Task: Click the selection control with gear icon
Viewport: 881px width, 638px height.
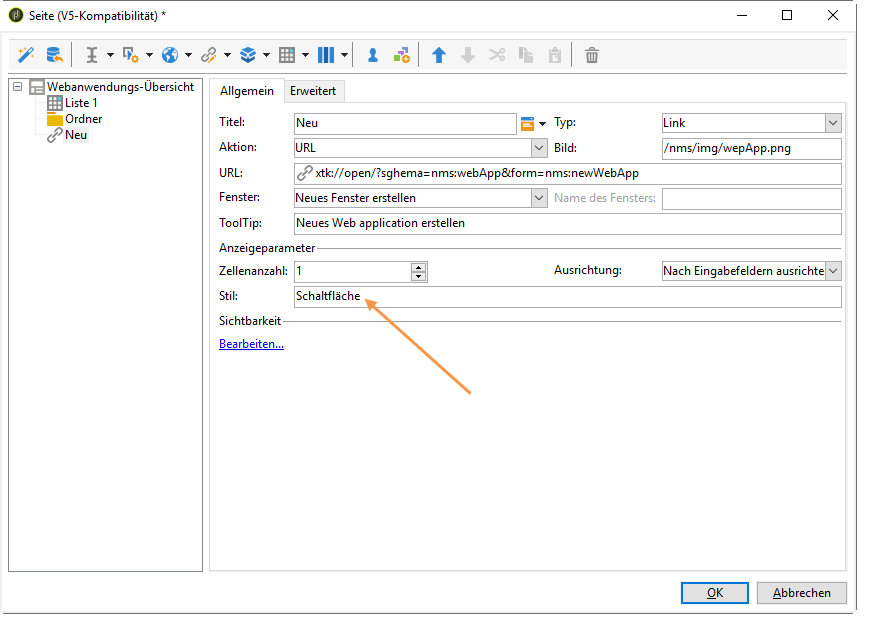Action: pos(130,55)
